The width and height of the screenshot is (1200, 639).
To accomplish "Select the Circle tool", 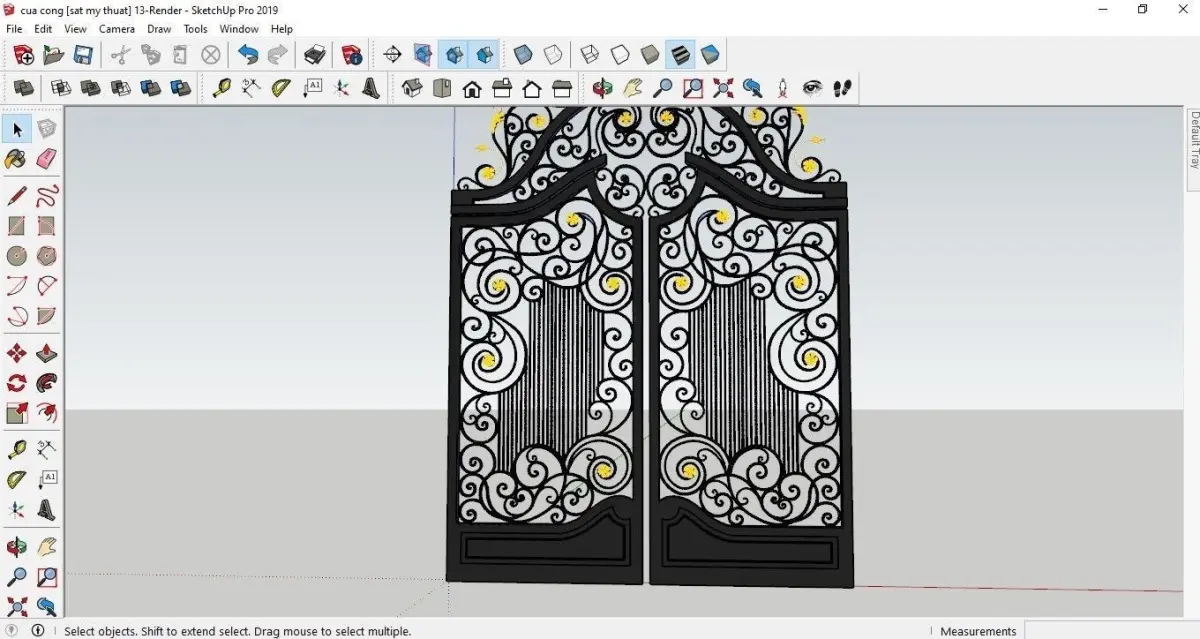I will (17, 256).
